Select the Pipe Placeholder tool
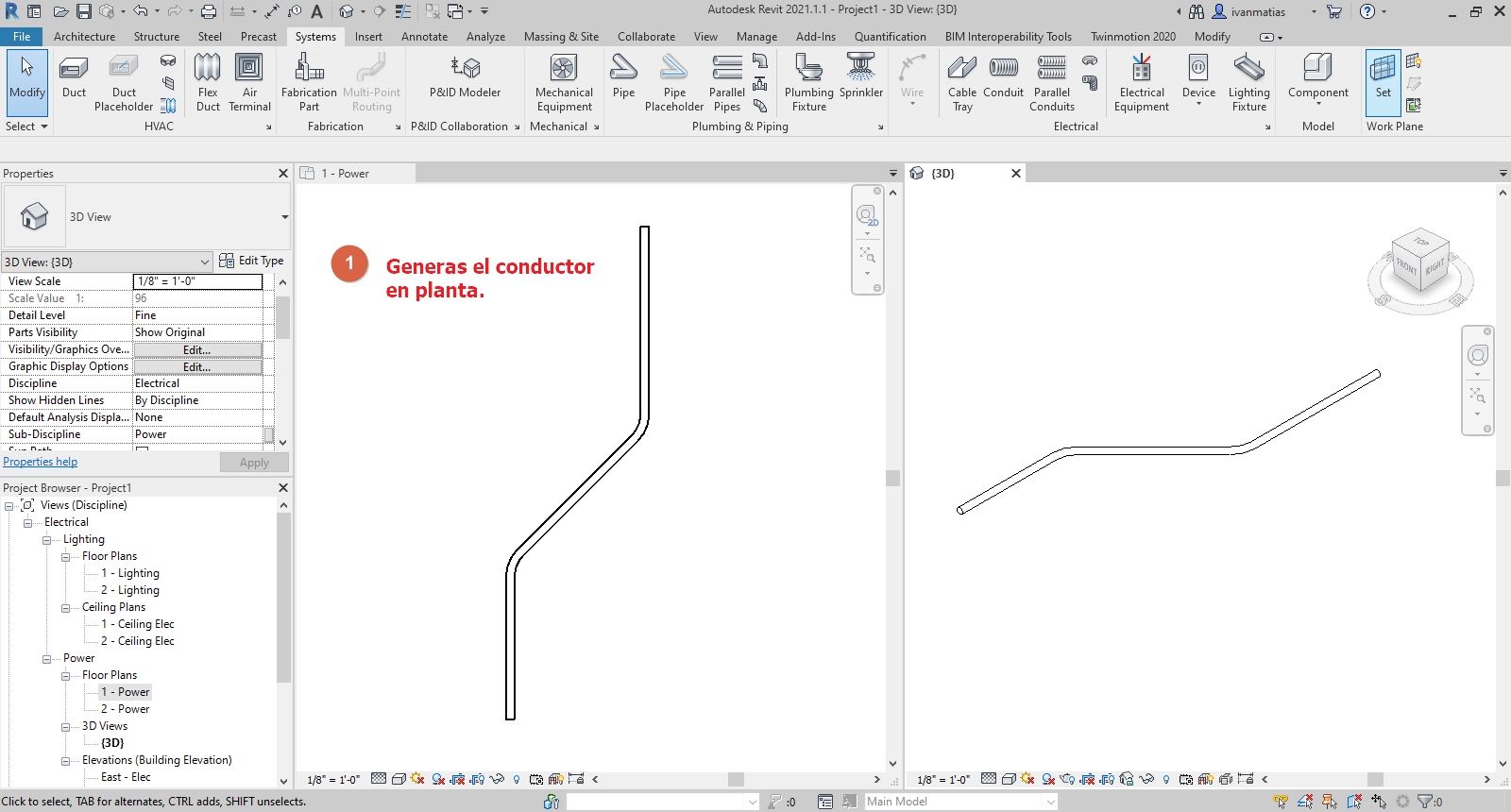The height and width of the screenshot is (812, 1511). click(x=674, y=83)
